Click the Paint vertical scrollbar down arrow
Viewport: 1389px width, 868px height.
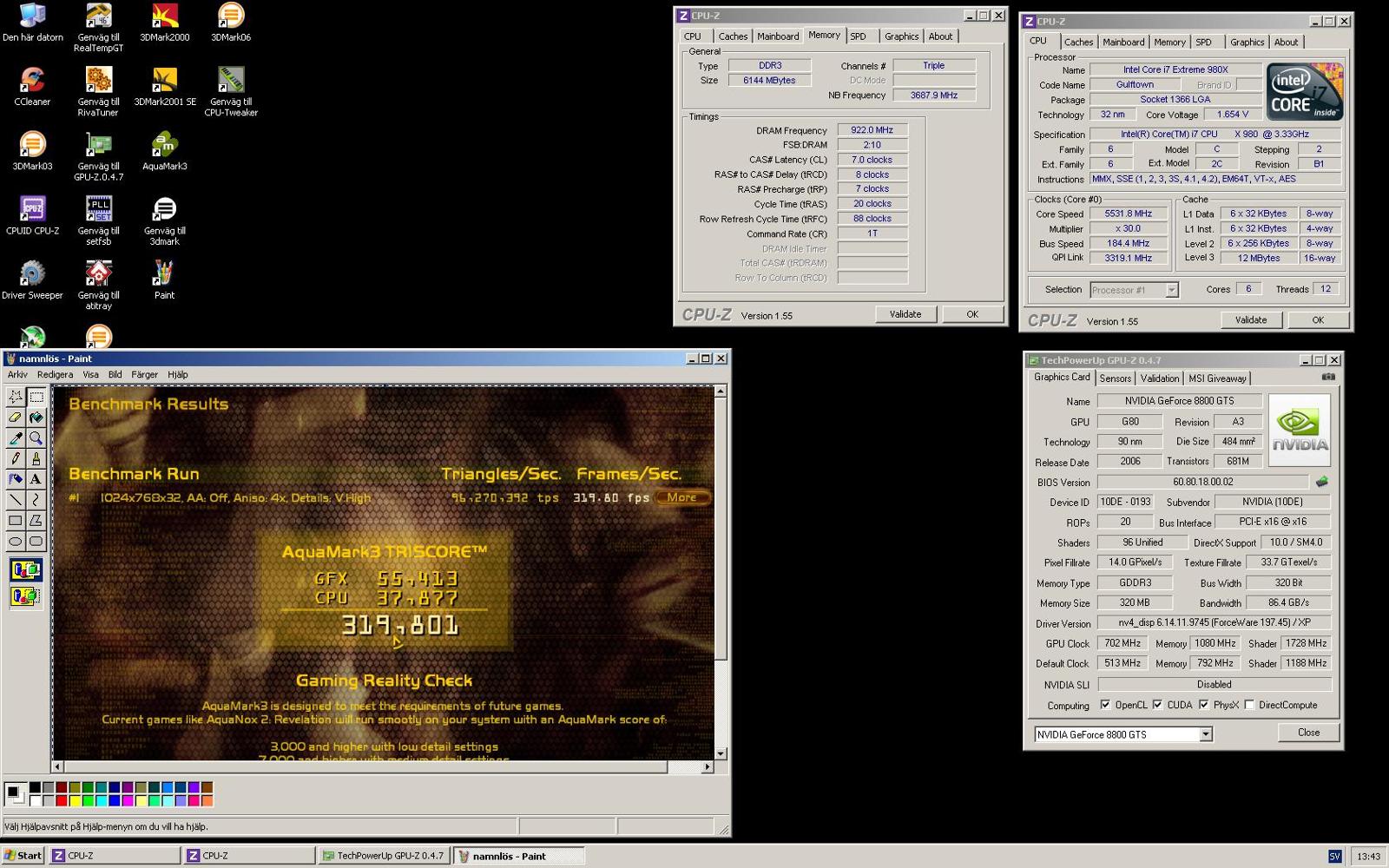click(x=720, y=754)
